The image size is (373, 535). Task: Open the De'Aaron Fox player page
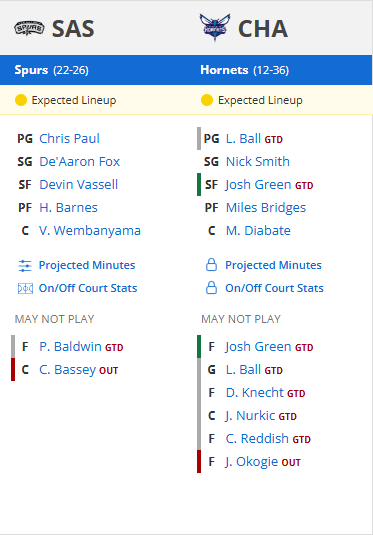pyautogui.click(x=80, y=161)
